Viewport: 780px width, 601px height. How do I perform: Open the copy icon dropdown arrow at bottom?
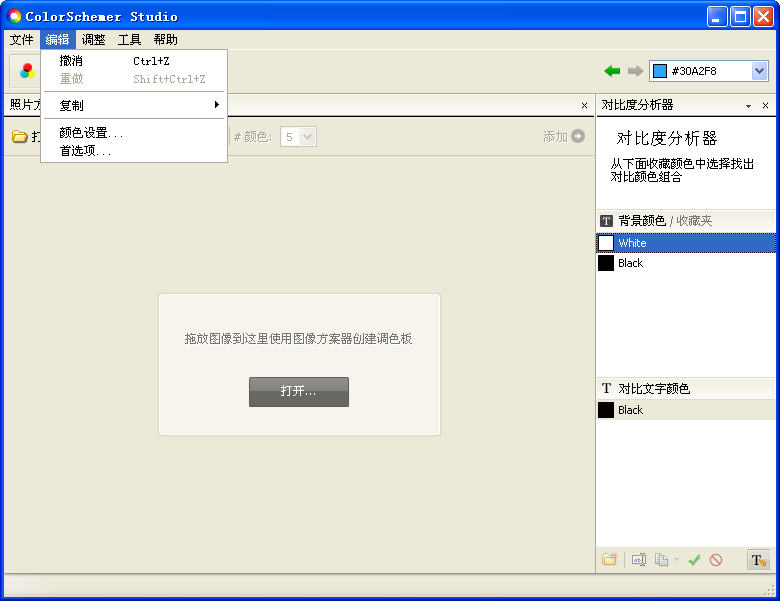[x=676, y=560]
